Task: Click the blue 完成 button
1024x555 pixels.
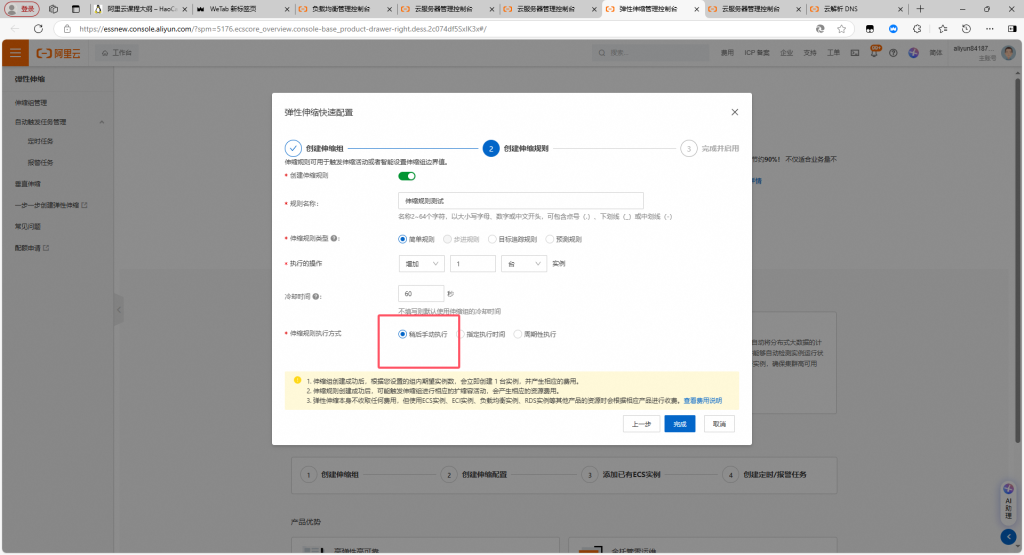Action: tap(679, 424)
